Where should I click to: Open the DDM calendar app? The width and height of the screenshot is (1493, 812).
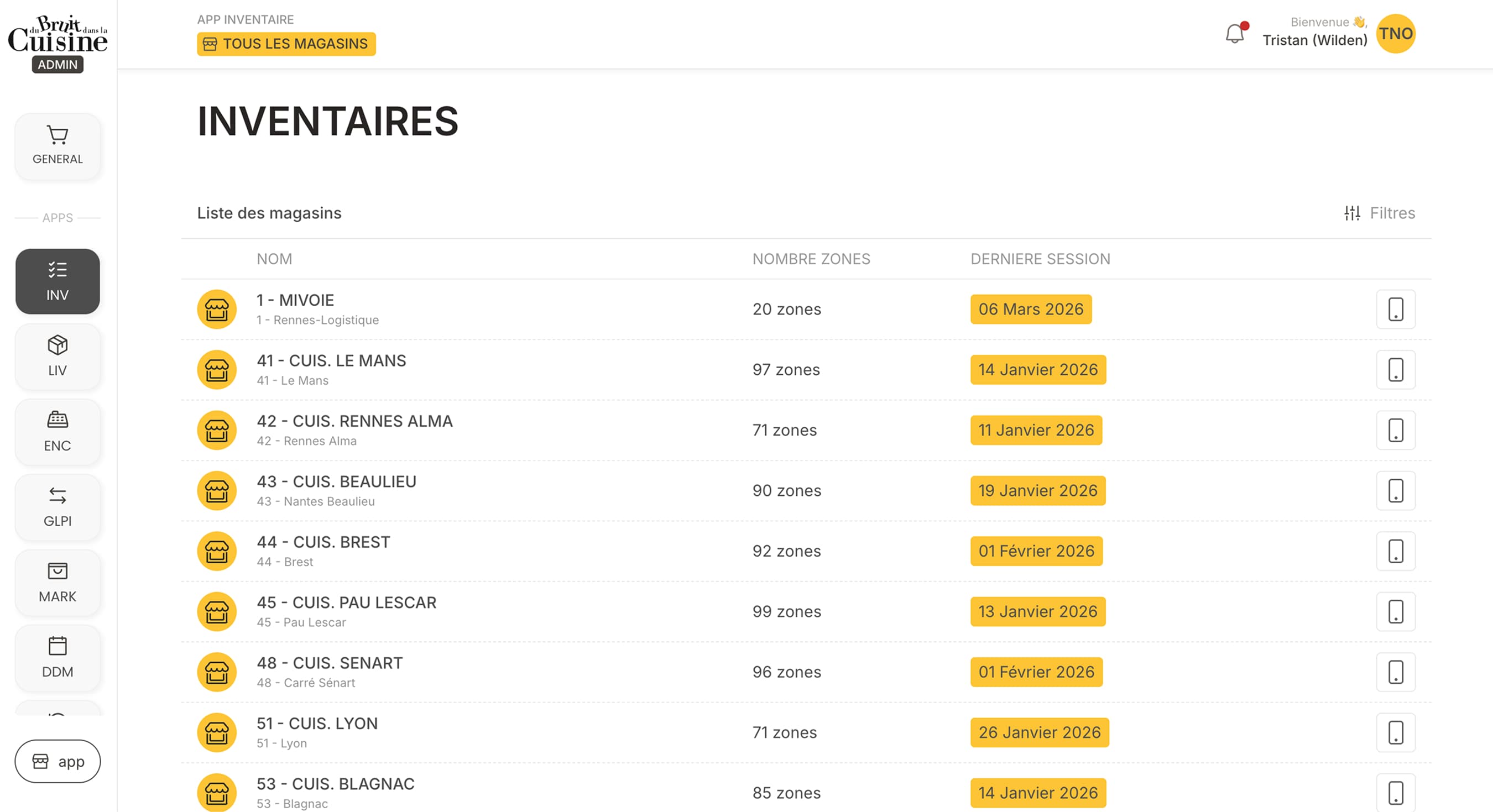(58, 658)
